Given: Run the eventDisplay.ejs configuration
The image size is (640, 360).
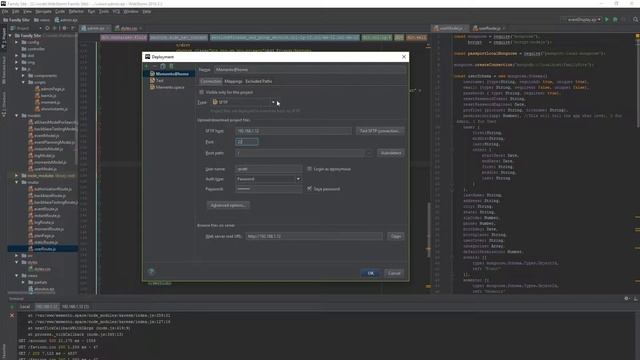Looking at the screenshot, I should pos(607,20).
